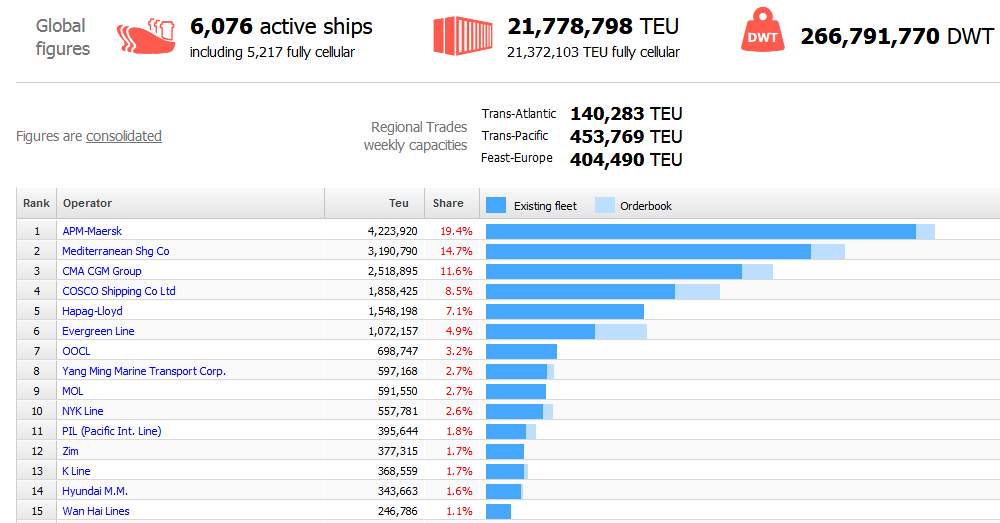Open Hapag-Lloyd operator details
Viewport: 1000px width, 523px height.
tap(92, 311)
